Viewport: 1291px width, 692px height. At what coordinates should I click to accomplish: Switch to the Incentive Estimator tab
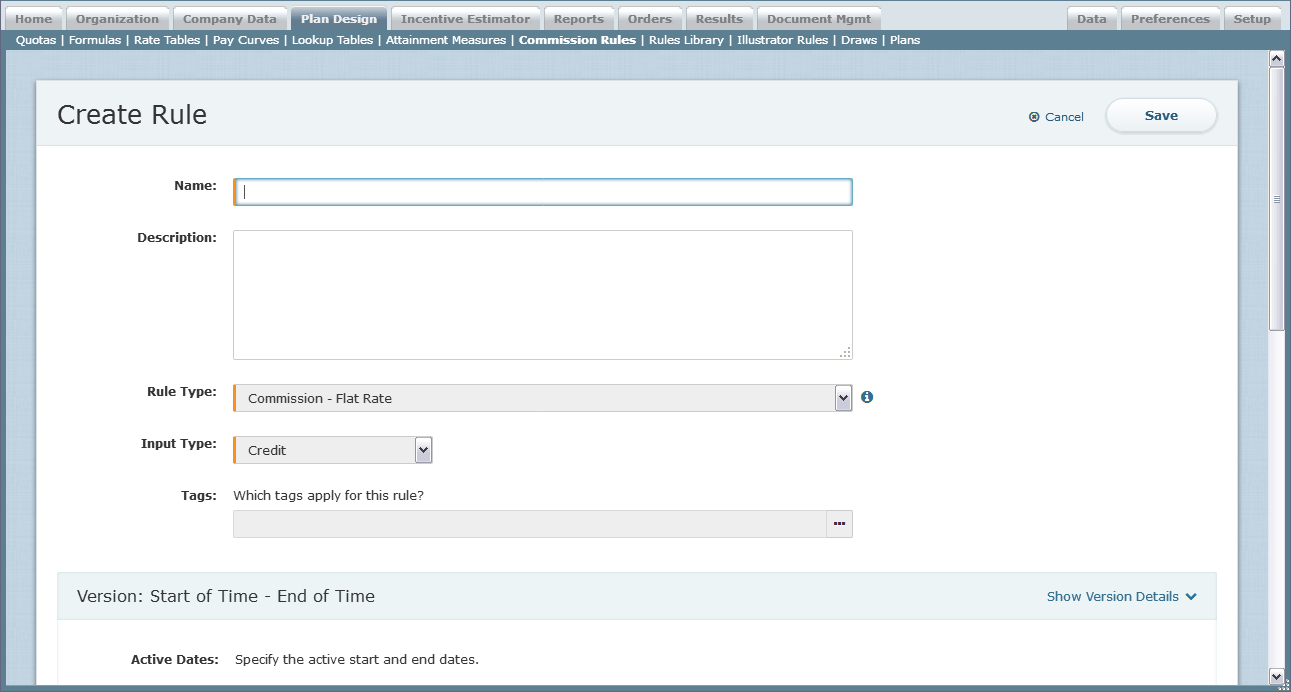[x=465, y=19]
